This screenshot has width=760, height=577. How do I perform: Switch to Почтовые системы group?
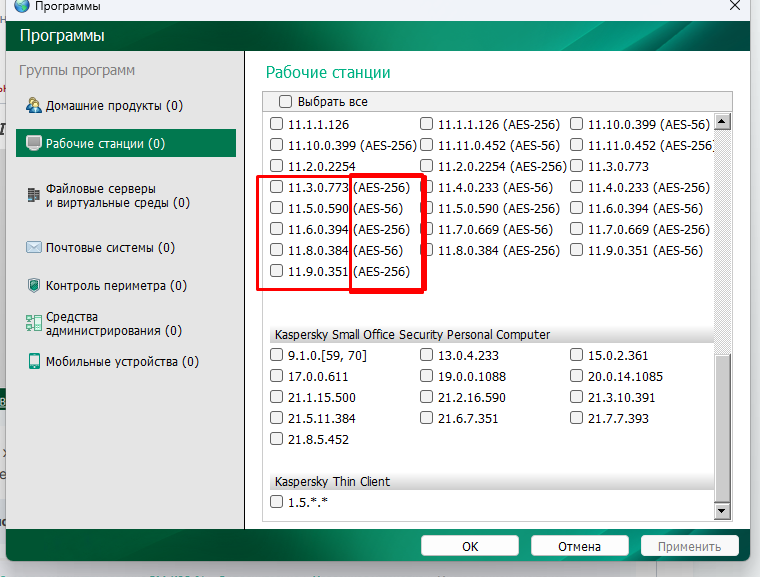[110, 248]
